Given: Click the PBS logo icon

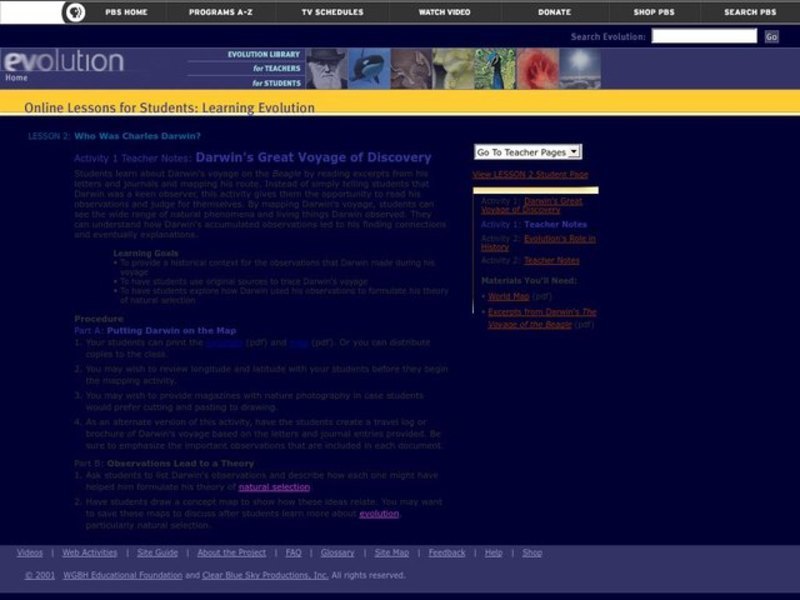Looking at the screenshot, I should pos(74,12).
